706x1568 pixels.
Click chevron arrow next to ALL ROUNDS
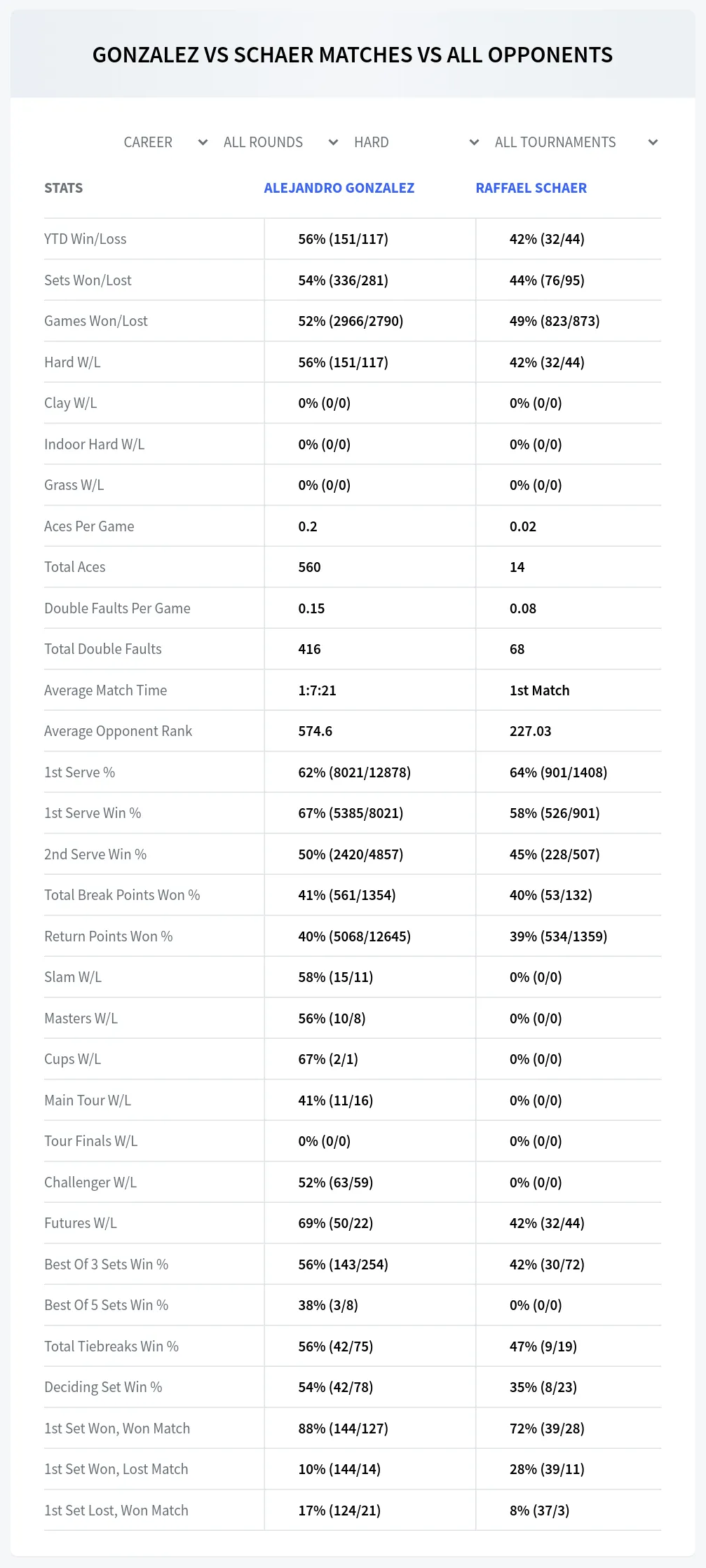[333, 142]
